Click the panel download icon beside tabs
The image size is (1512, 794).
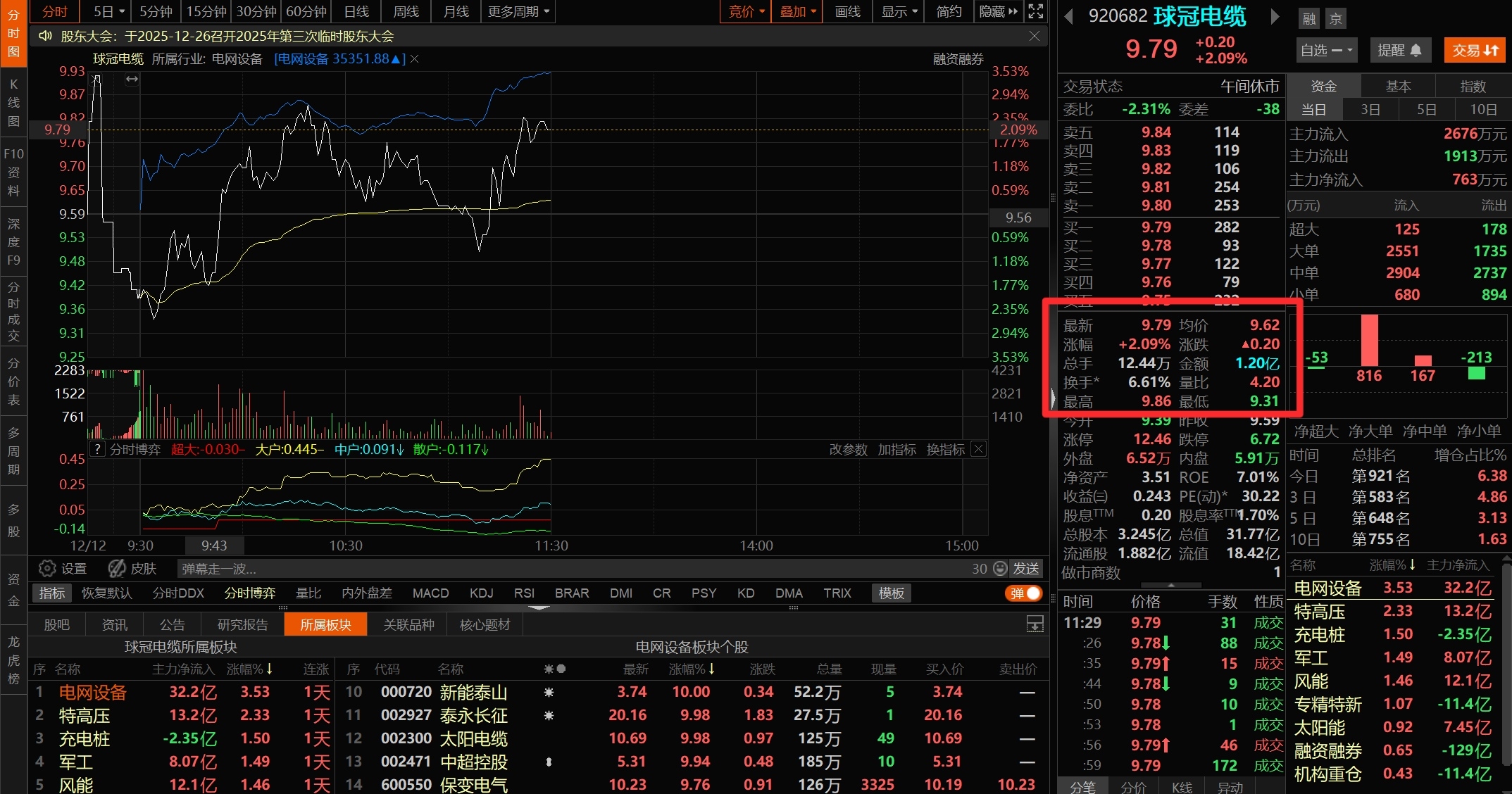click(1035, 624)
